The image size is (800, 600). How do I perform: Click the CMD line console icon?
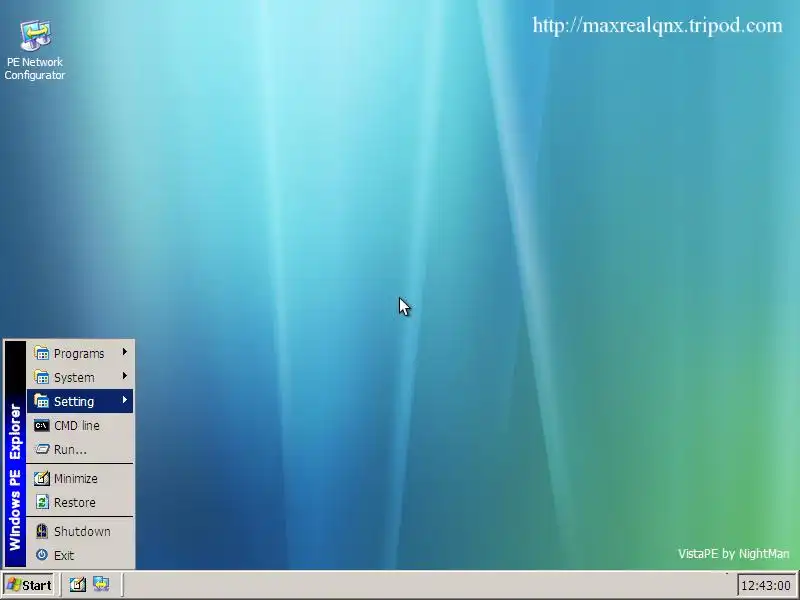[41, 425]
